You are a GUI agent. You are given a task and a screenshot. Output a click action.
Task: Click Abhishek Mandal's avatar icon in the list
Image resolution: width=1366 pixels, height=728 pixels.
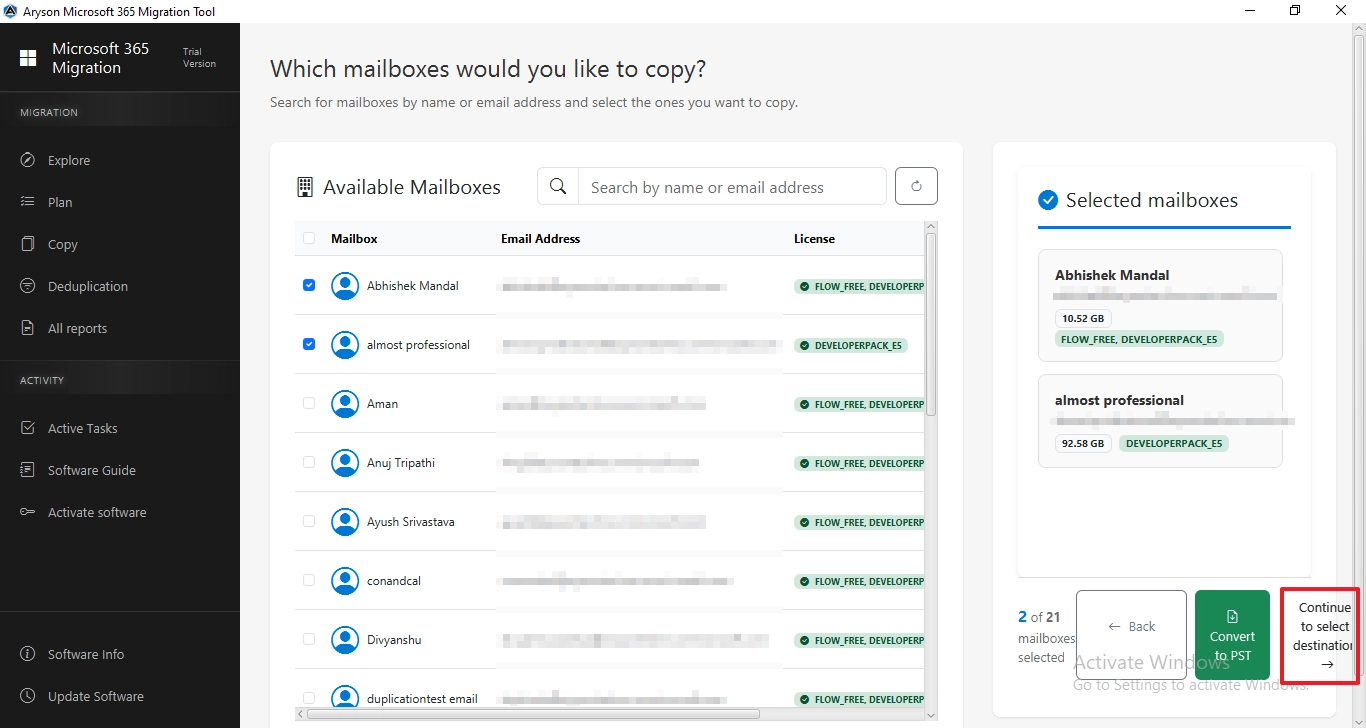345,286
